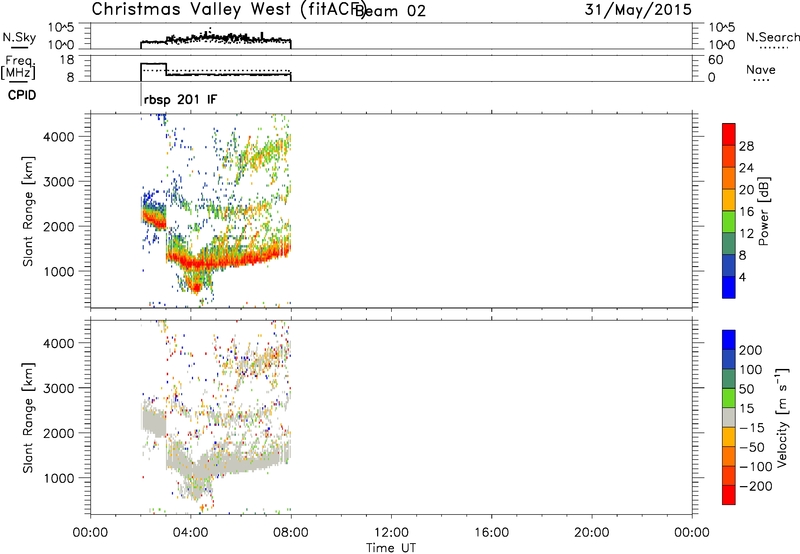Click the 'Velocity [m s-1]' colorbar title
Screen dimensions: 800x554
[x=782, y=417]
